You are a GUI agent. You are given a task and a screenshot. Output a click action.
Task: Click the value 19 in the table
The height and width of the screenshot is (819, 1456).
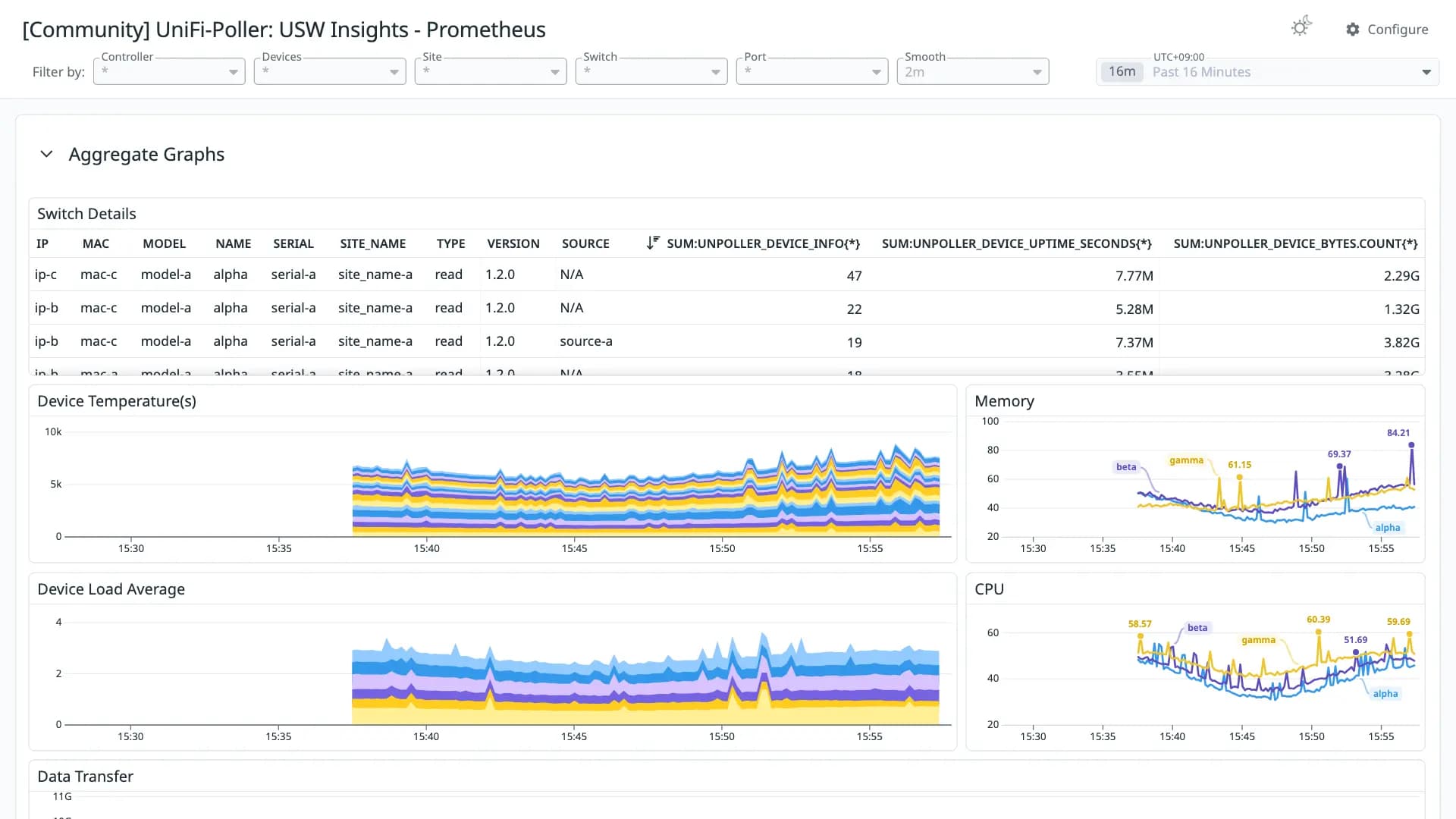point(854,343)
